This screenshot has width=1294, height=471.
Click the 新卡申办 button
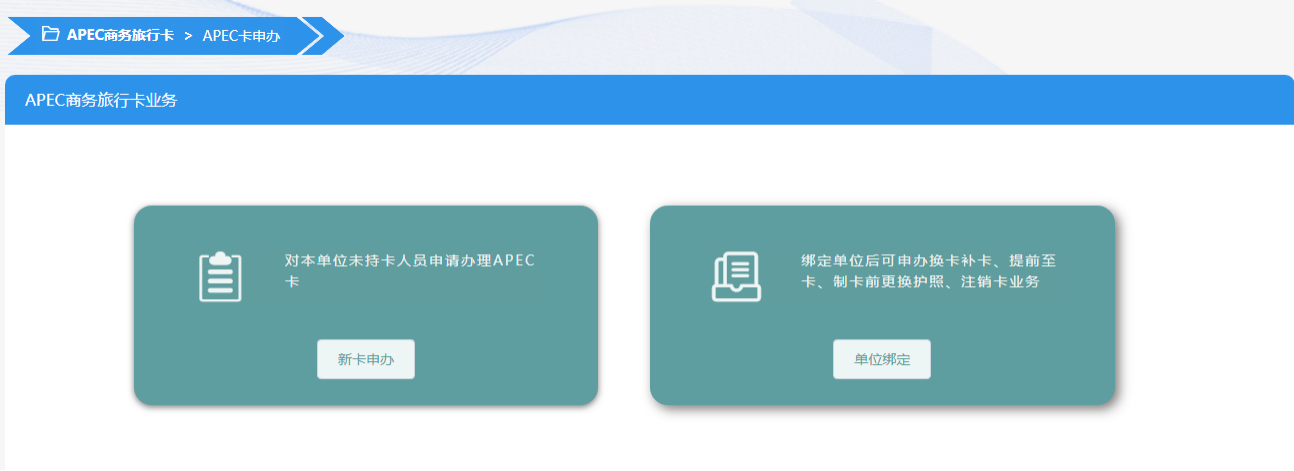(x=366, y=359)
